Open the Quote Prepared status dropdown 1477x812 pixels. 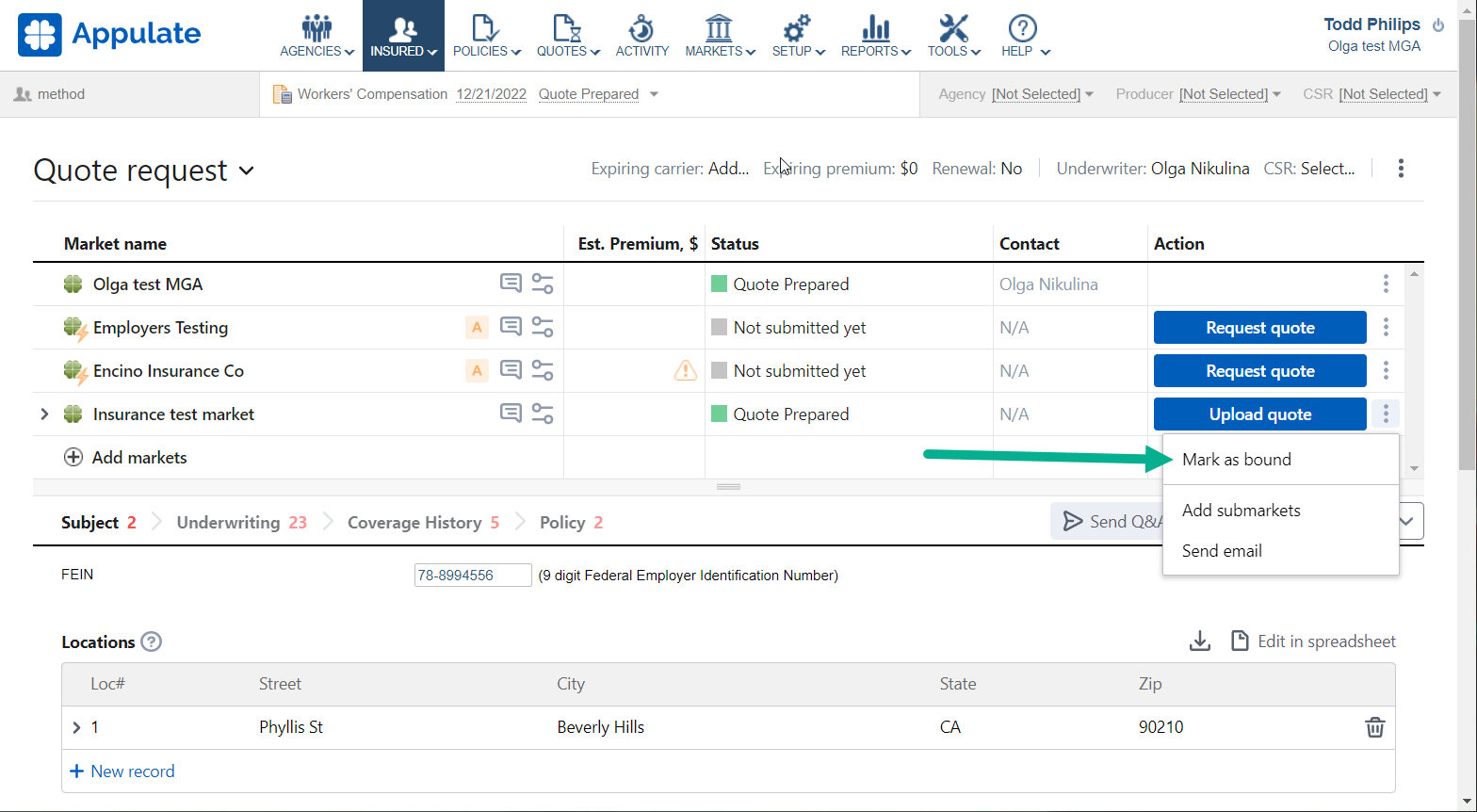[654, 94]
